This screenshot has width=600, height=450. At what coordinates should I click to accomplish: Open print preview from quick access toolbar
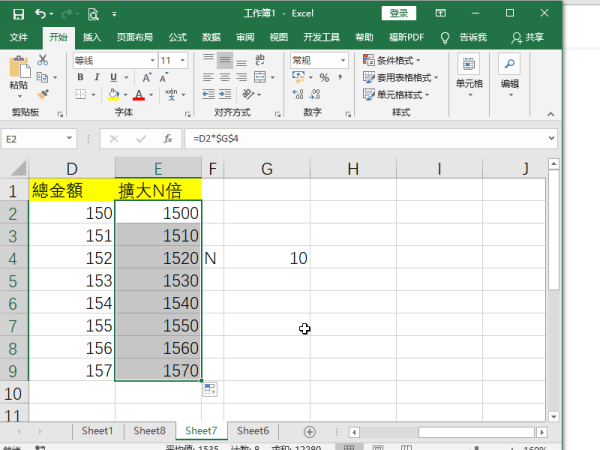93,15
